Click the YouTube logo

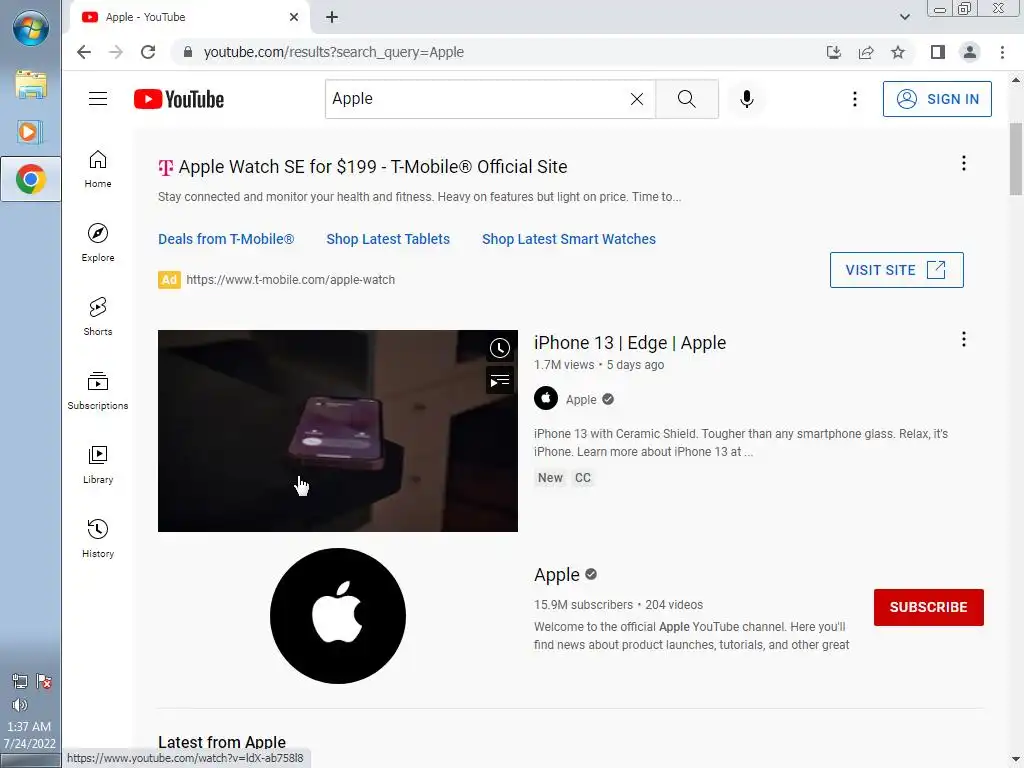[x=179, y=99]
